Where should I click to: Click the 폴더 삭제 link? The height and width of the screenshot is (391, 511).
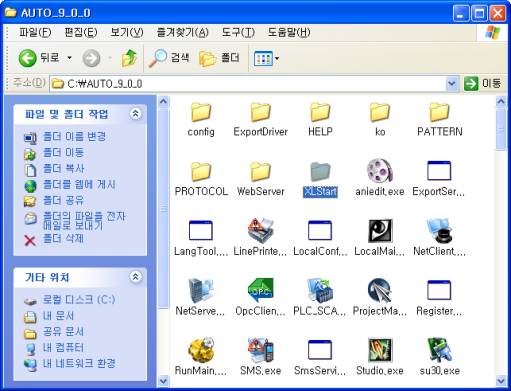pyautogui.click(x=63, y=239)
